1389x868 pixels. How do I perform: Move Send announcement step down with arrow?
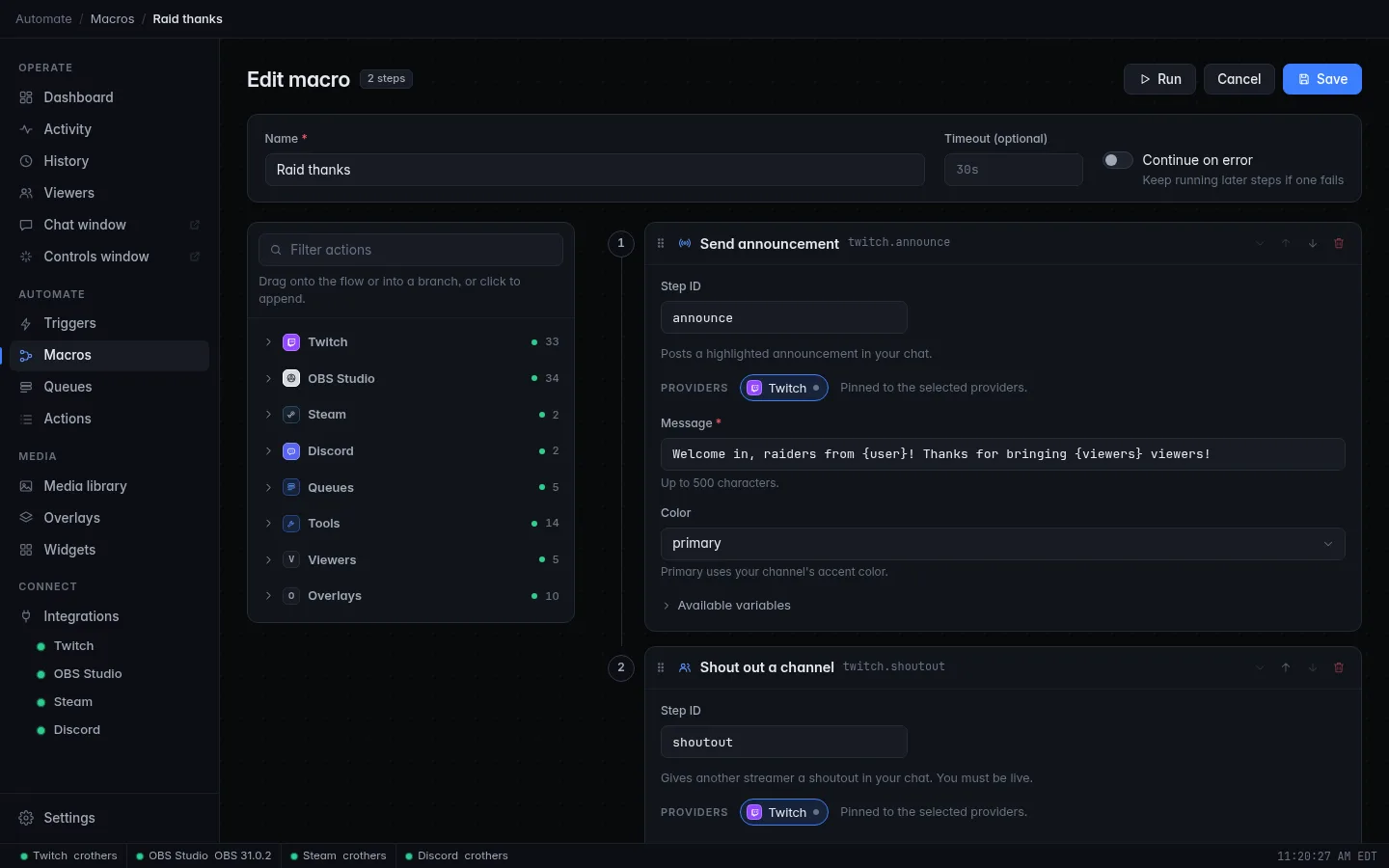[x=1313, y=244]
